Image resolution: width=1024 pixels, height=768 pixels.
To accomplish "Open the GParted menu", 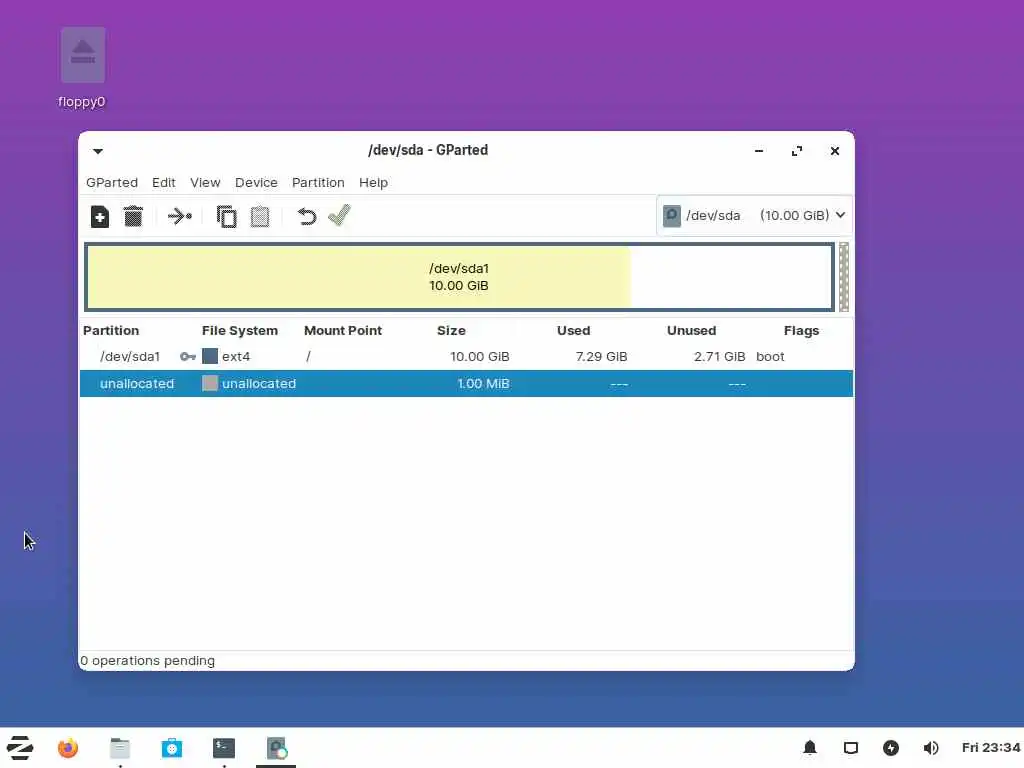I will tap(112, 182).
